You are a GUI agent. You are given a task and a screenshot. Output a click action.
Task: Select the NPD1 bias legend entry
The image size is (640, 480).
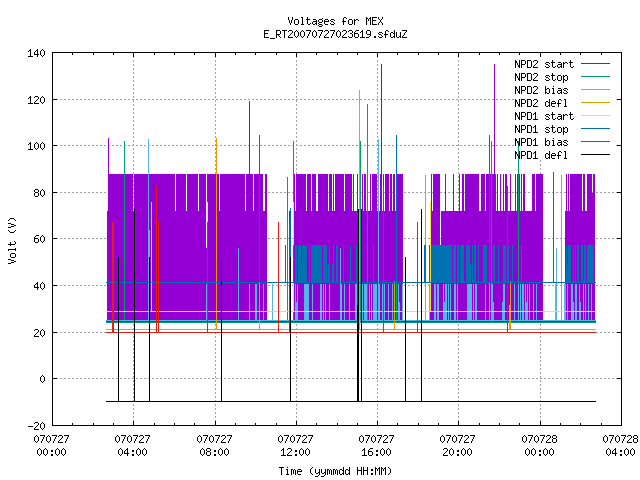pyautogui.click(x=541, y=142)
